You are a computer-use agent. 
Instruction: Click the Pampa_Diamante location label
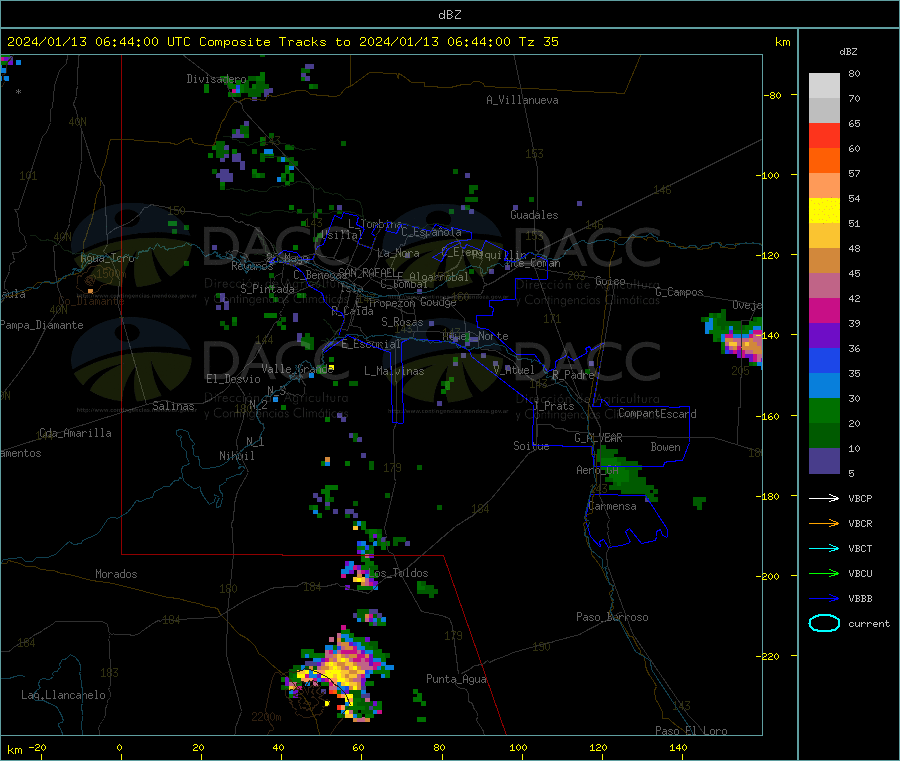pos(42,325)
